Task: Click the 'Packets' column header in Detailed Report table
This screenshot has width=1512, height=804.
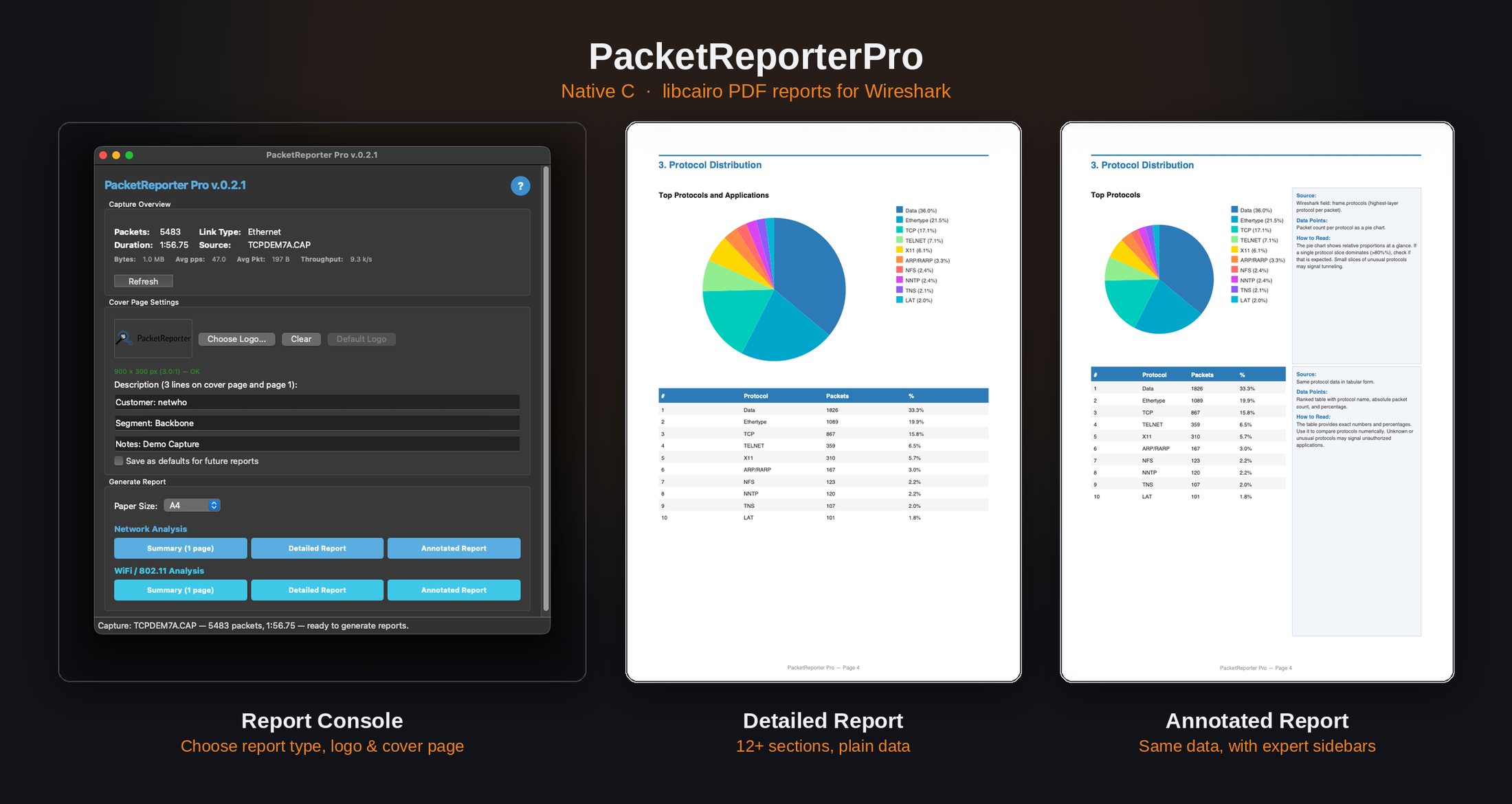Action: [837, 396]
